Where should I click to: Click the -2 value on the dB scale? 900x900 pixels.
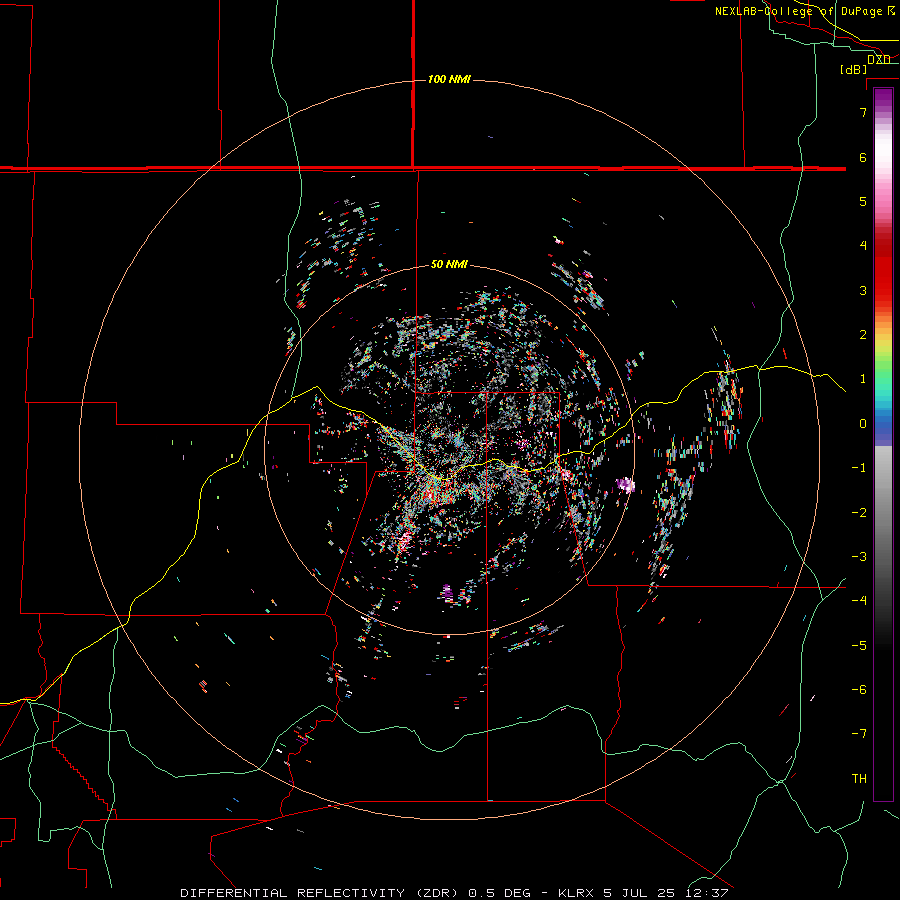pyautogui.click(x=859, y=513)
